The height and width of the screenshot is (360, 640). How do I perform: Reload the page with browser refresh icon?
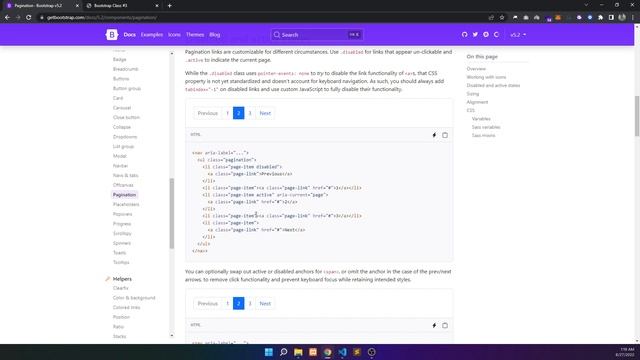click(29, 18)
